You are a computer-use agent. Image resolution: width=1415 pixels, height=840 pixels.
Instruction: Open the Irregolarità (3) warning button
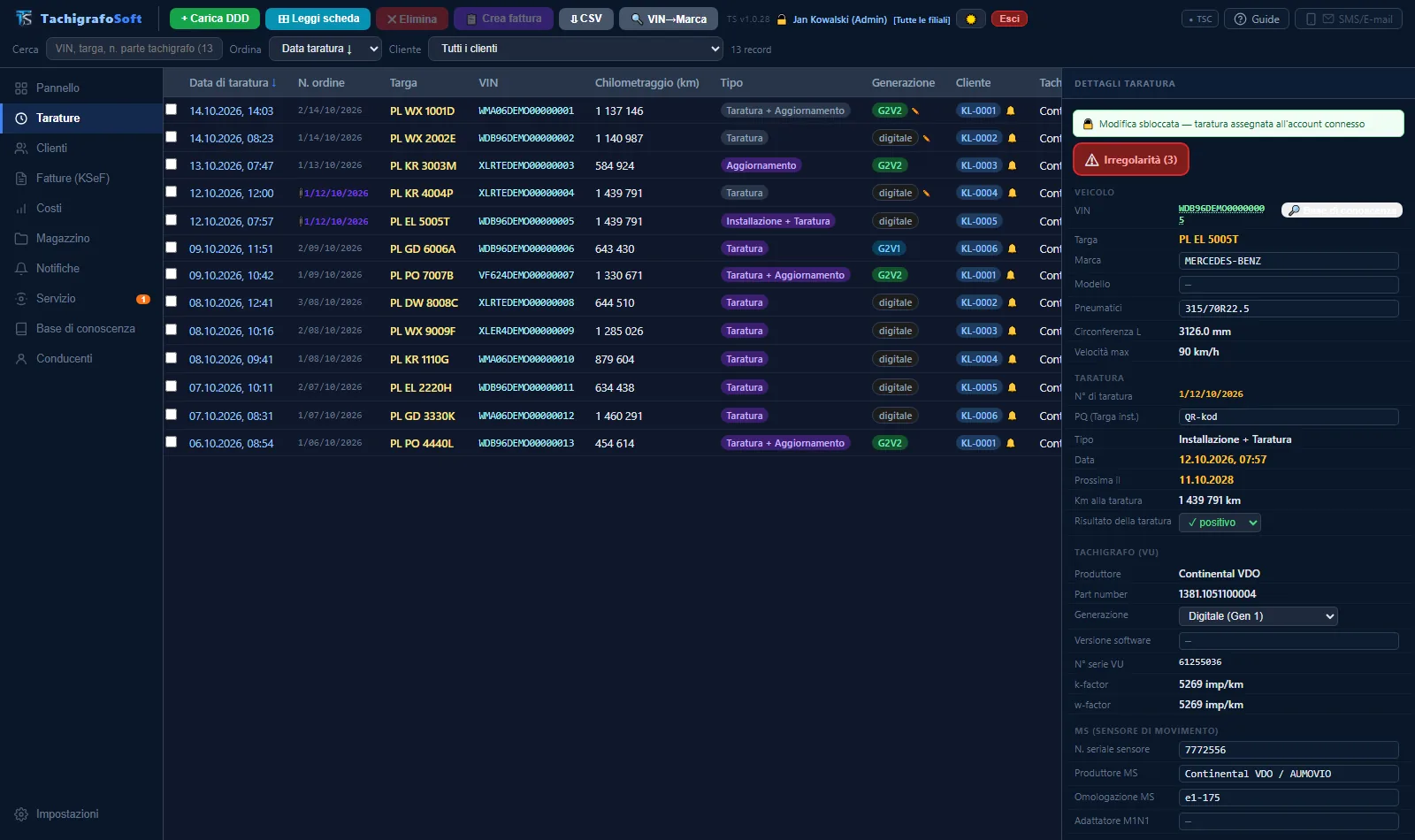(x=1130, y=160)
